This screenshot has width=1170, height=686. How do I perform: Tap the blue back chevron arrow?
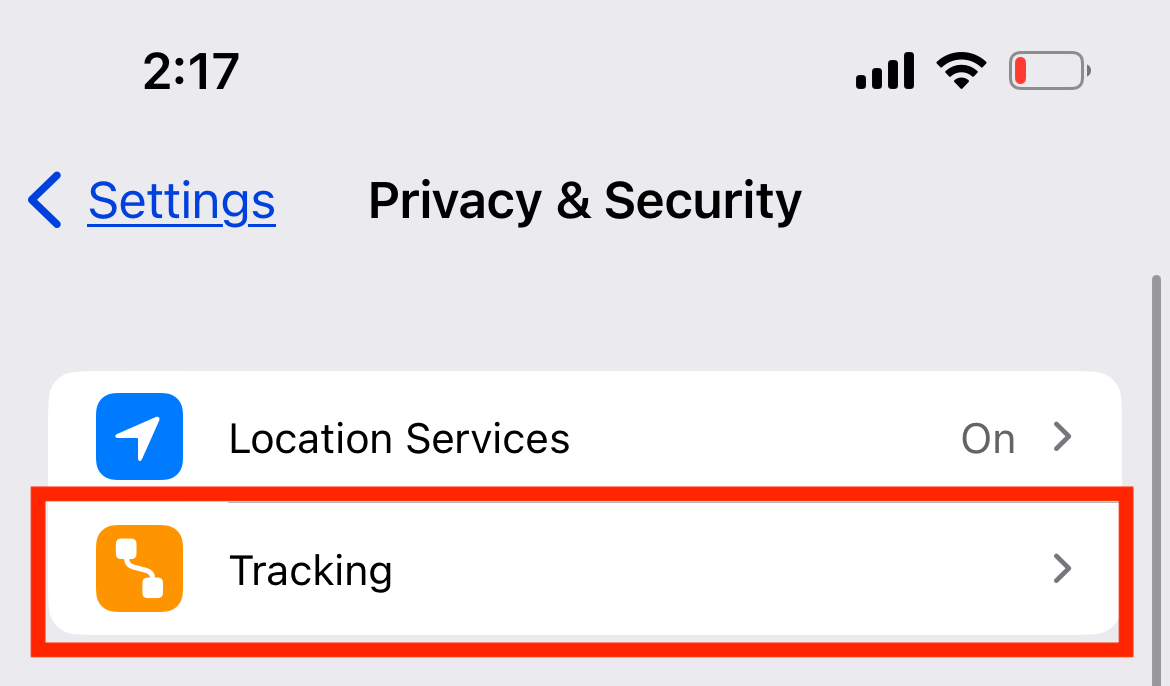46,200
